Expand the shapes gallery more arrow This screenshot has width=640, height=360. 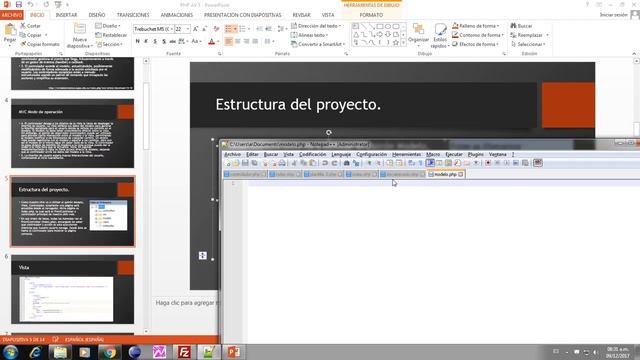(404, 43)
